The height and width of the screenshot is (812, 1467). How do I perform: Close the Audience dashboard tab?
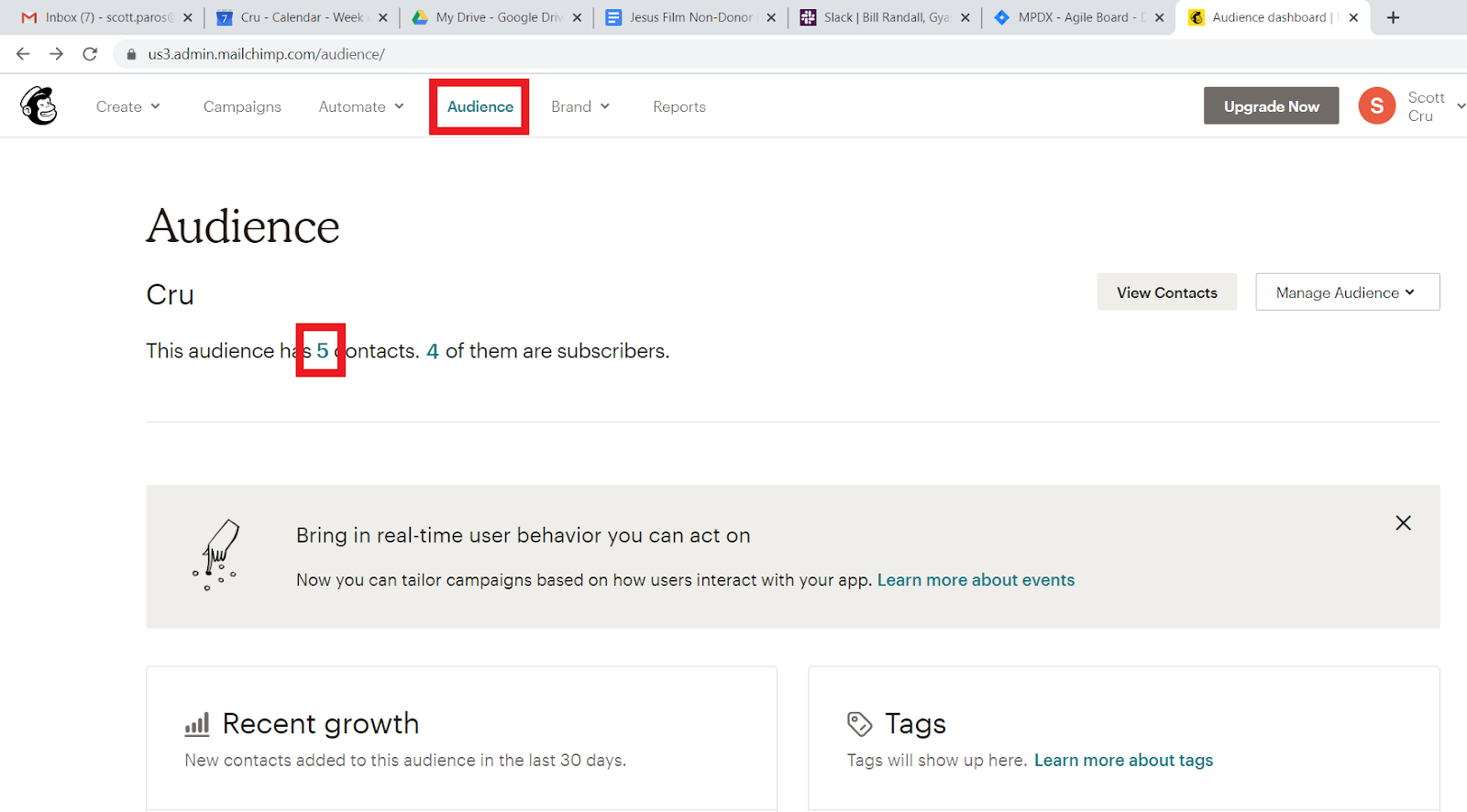[1353, 17]
